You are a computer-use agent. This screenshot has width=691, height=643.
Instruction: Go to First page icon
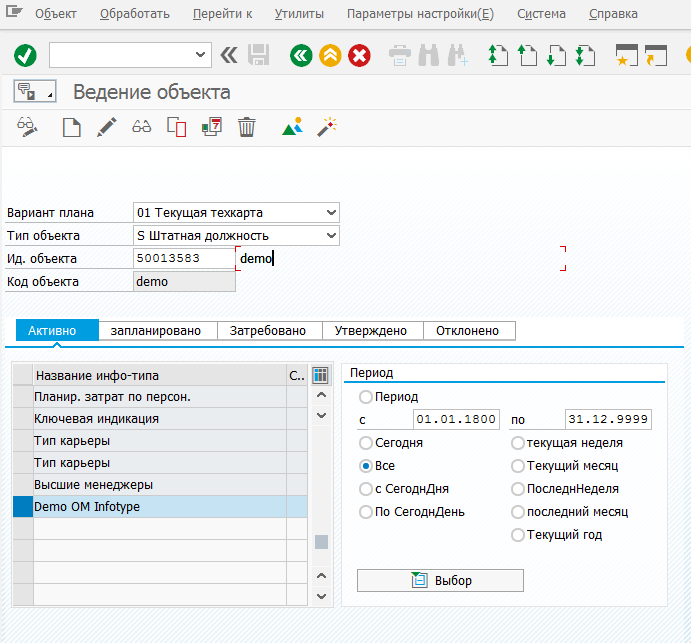click(x=498, y=56)
